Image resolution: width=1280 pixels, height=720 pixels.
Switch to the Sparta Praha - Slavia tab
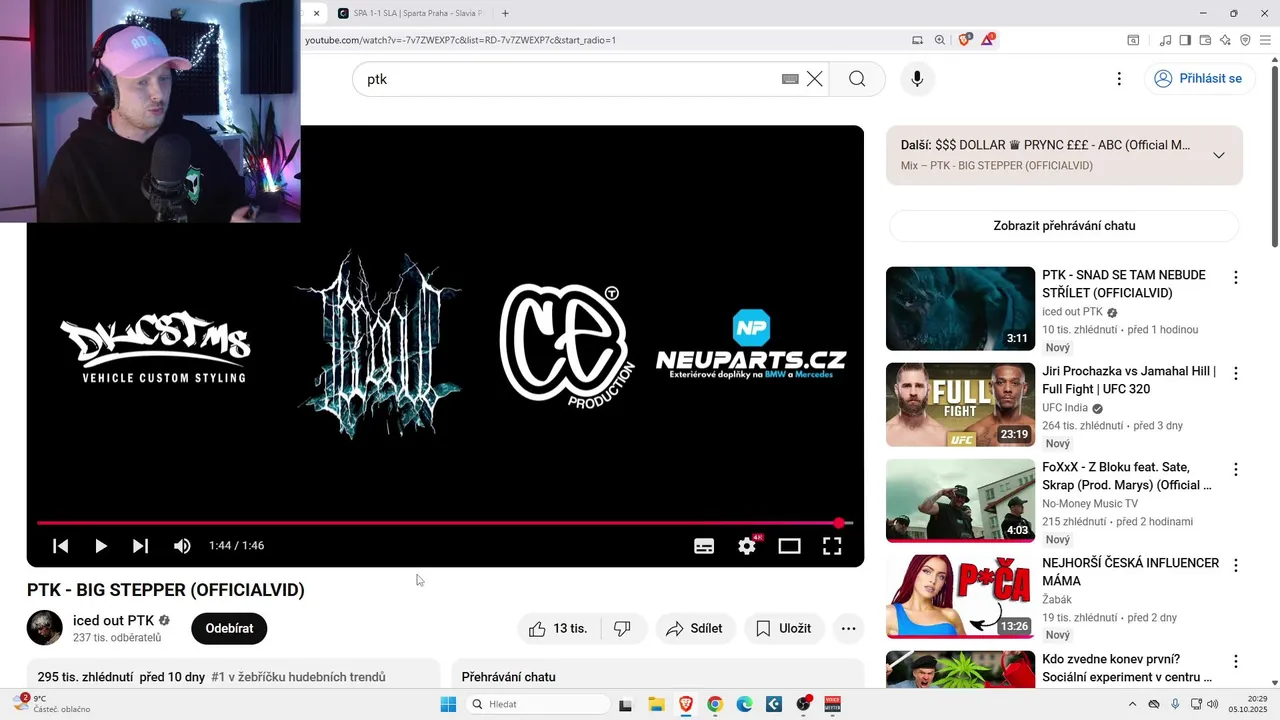point(411,13)
